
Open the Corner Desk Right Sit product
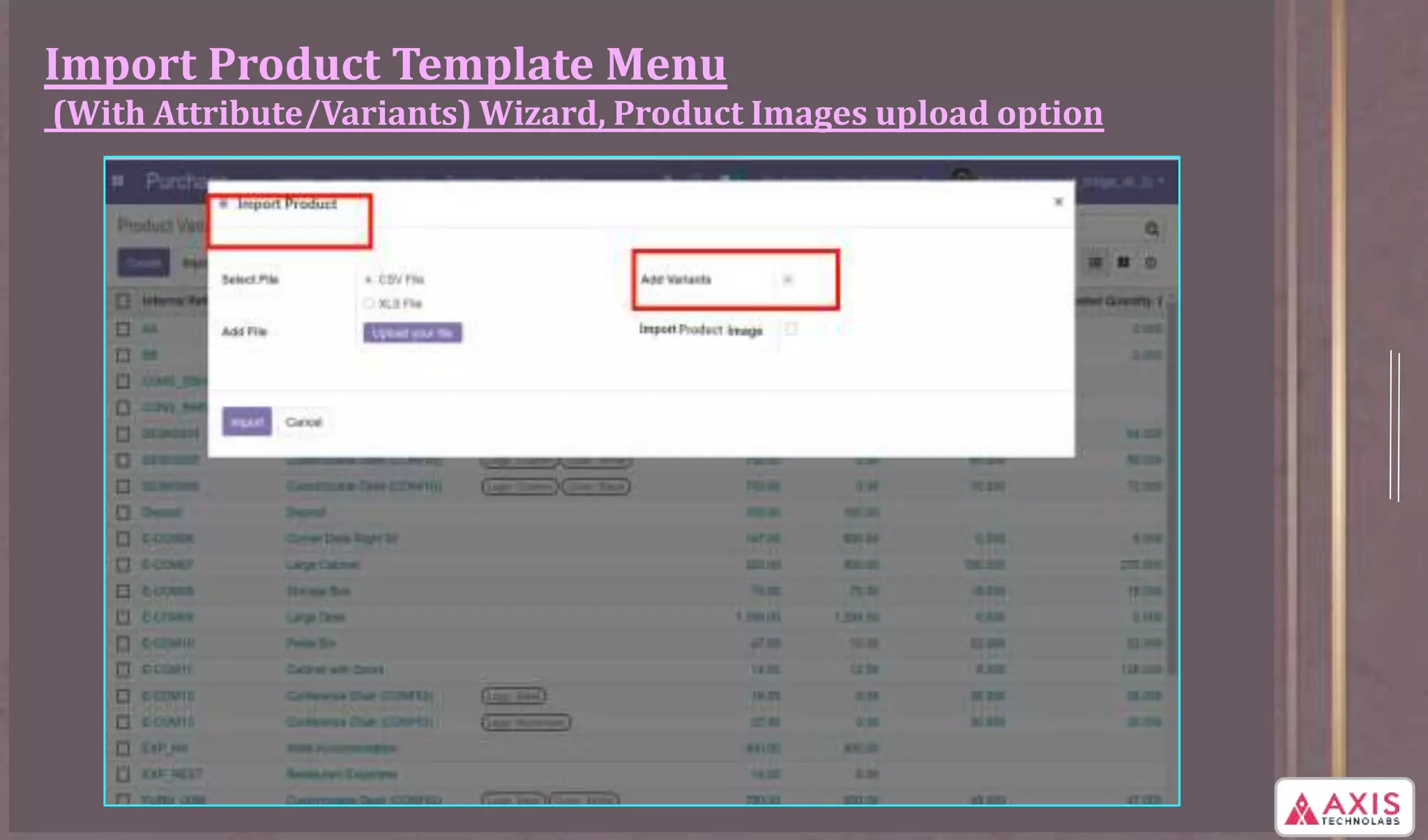coord(342,538)
